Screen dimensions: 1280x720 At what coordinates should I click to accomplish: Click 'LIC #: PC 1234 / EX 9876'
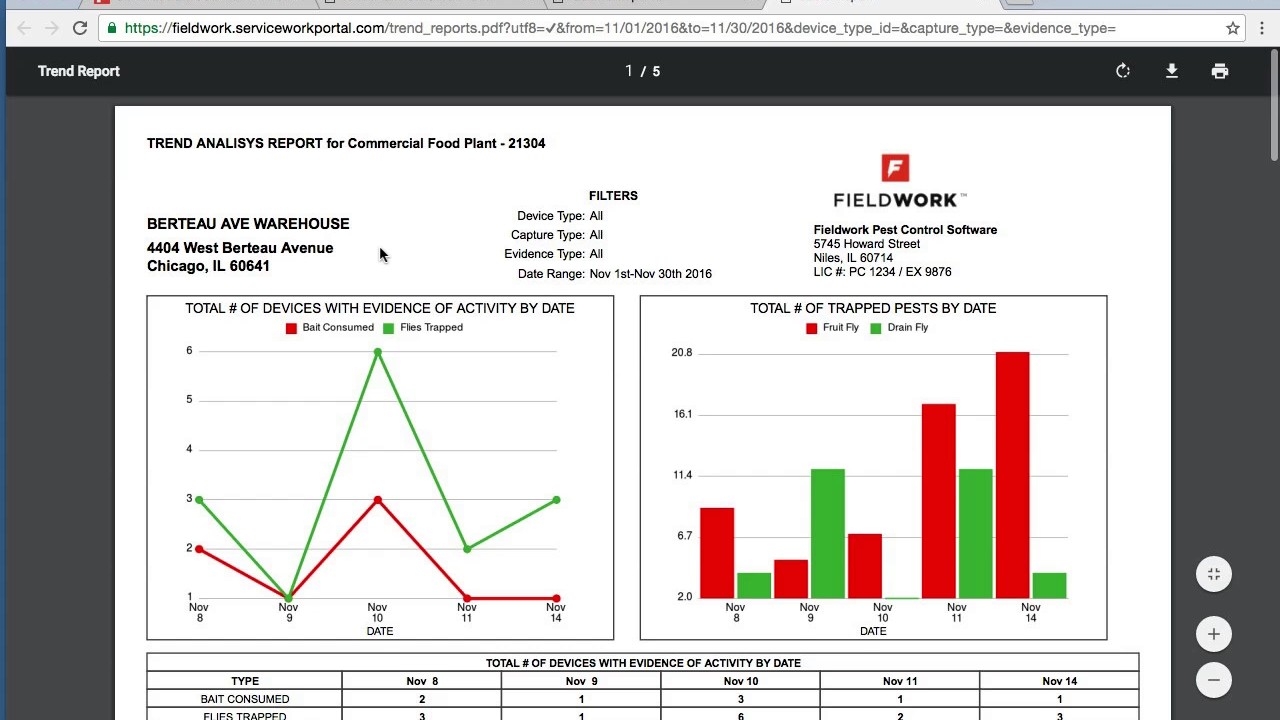[883, 272]
